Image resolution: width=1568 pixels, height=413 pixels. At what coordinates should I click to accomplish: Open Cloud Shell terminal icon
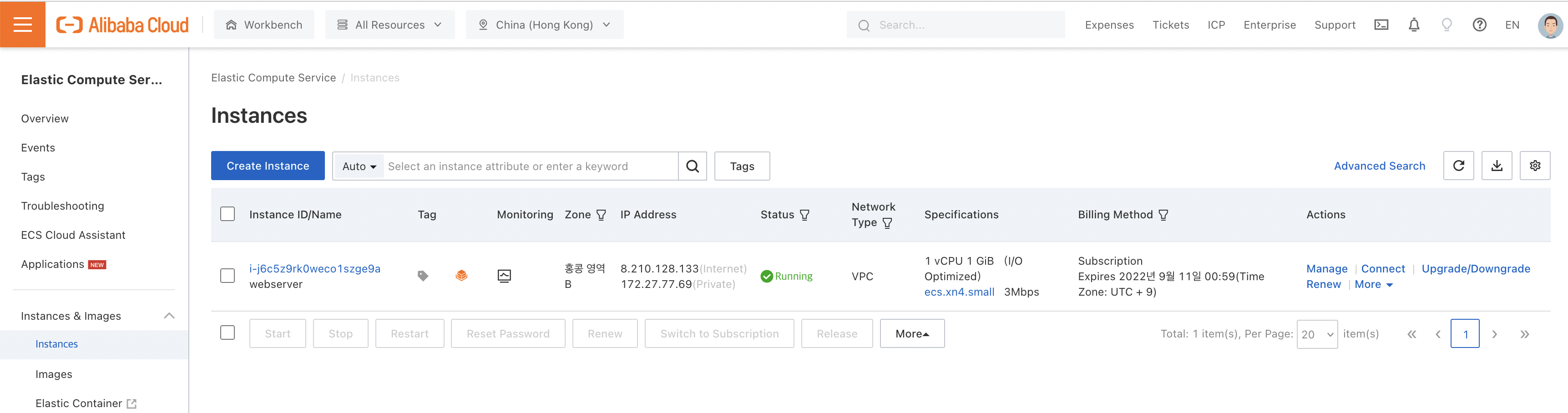tap(1381, 25)
